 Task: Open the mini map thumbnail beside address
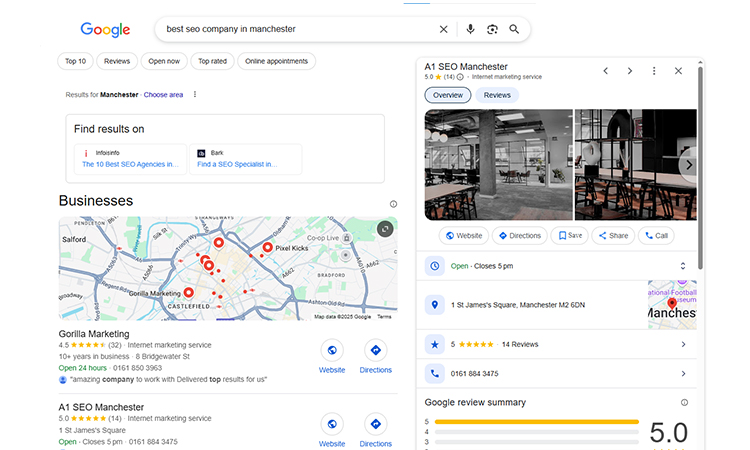(672, 305)
